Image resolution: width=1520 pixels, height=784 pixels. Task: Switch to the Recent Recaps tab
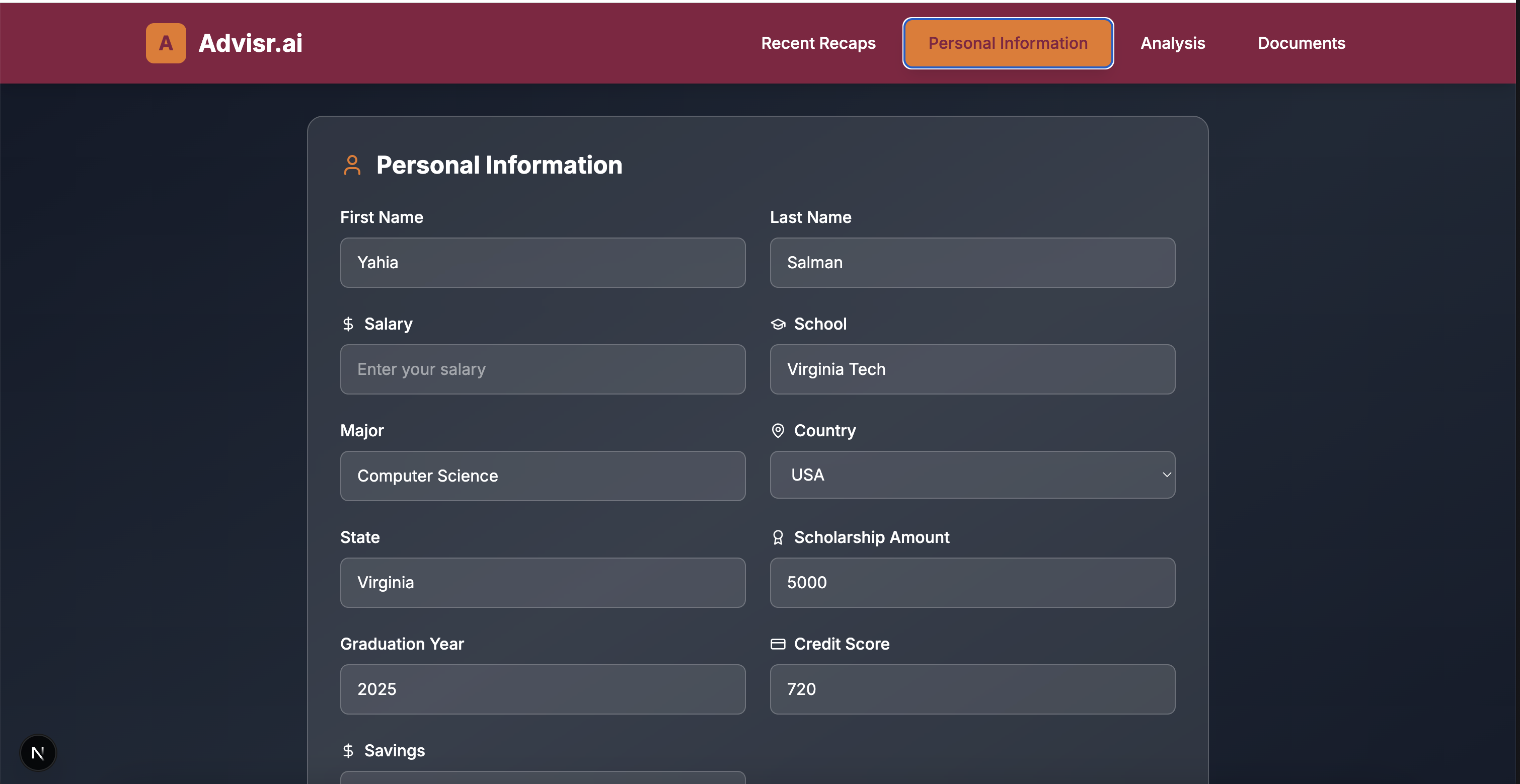pos(818,43)
